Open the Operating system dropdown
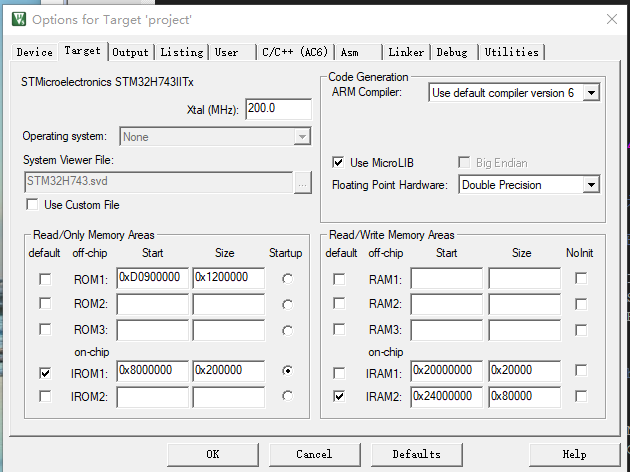This screenshot has width=630, height=472. (x=215, y=137)
